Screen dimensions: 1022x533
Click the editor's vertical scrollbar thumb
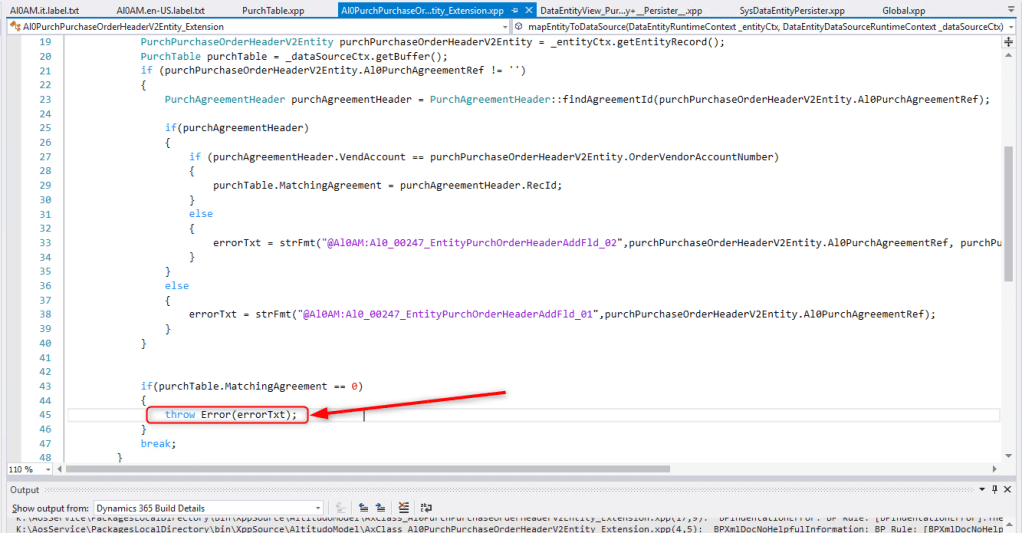click(x=1009, y=200)
